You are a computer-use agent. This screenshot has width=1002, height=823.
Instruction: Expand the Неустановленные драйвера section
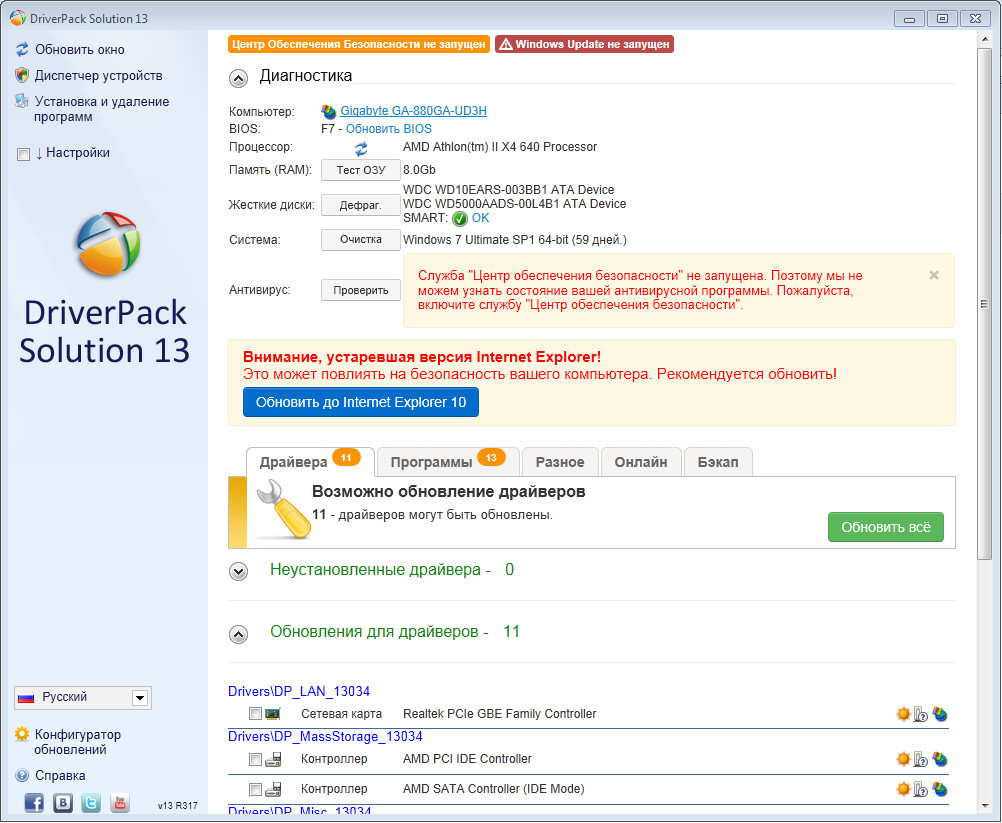[238, 571]
